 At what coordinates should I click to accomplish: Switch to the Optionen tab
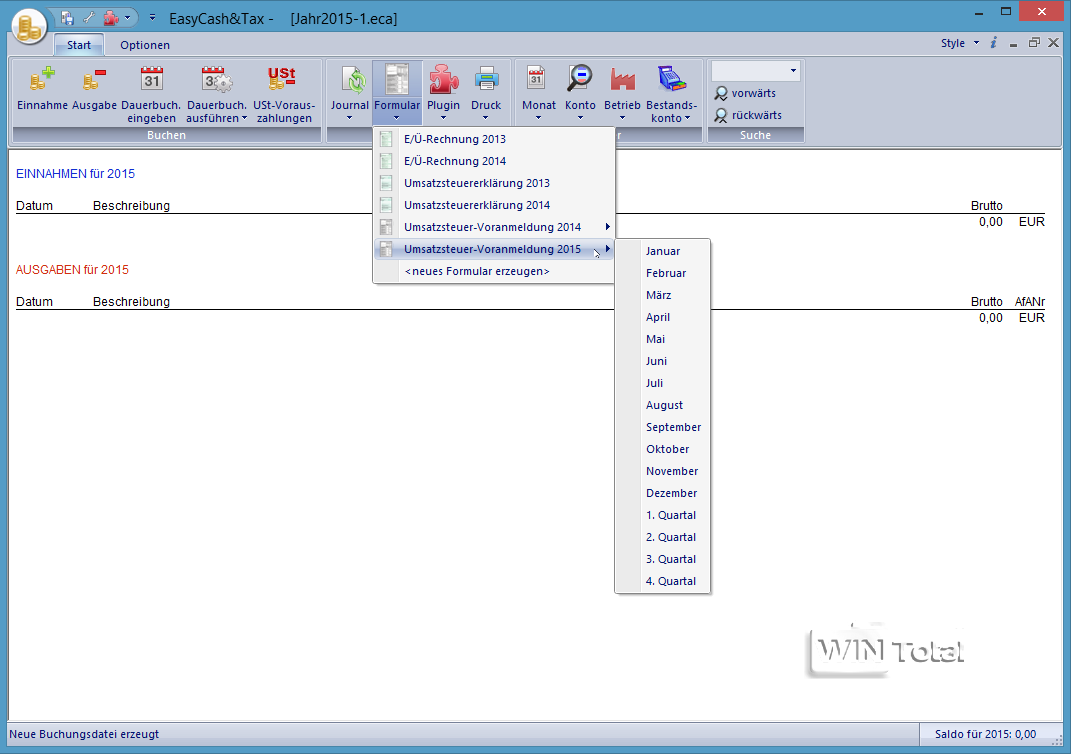tap(145, 45)
